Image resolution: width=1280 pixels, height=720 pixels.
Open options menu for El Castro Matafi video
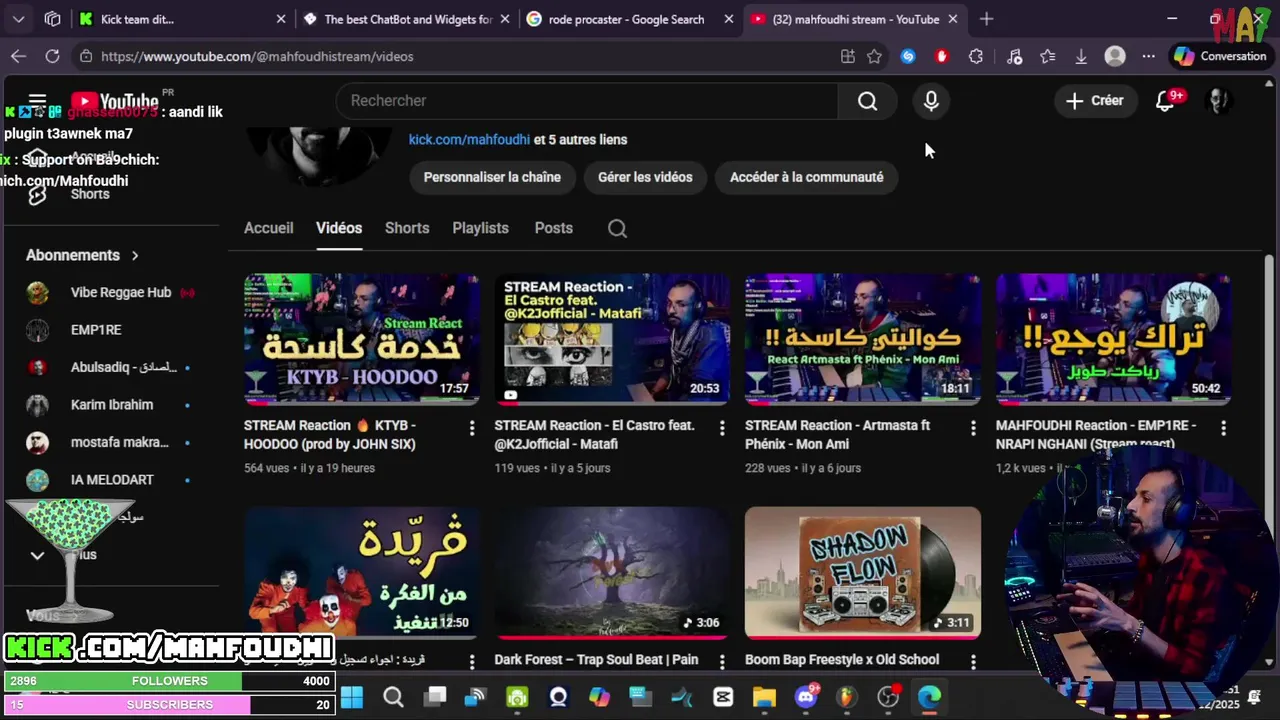722,428
